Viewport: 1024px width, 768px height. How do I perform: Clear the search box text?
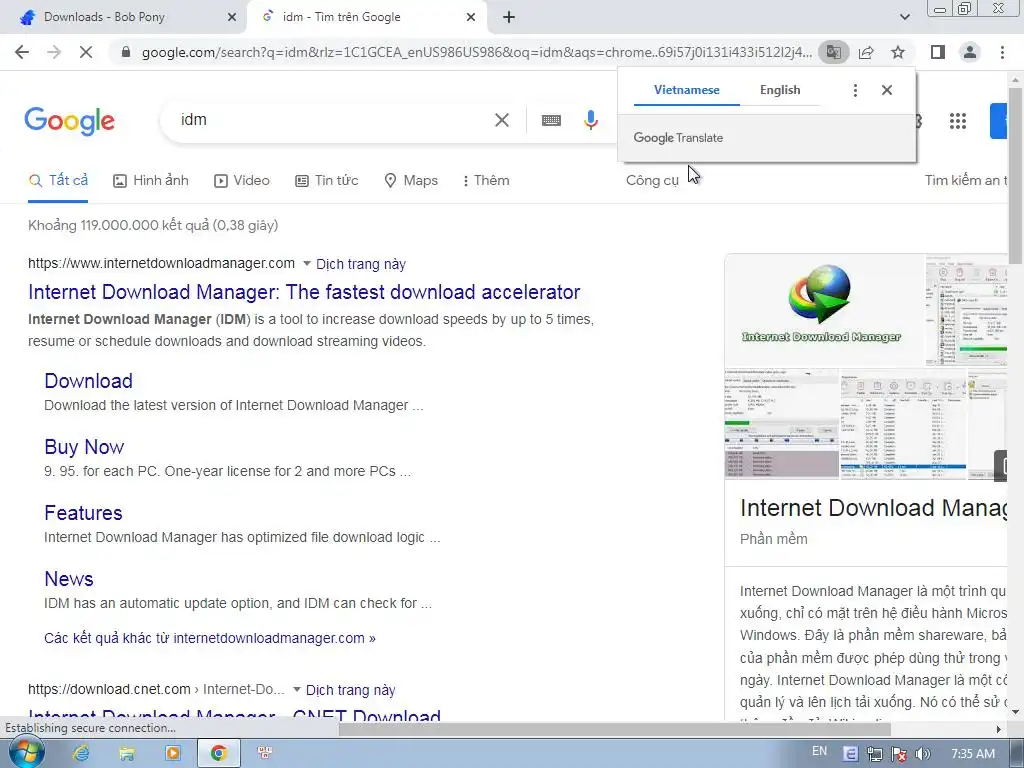coord(502,120)
